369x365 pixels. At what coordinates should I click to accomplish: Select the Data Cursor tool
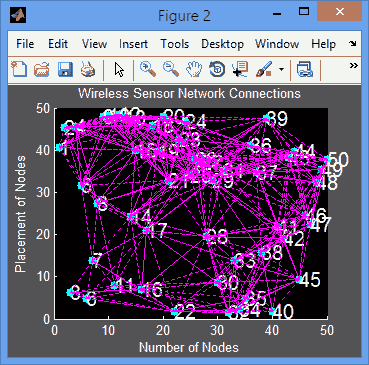coord(240,69)
